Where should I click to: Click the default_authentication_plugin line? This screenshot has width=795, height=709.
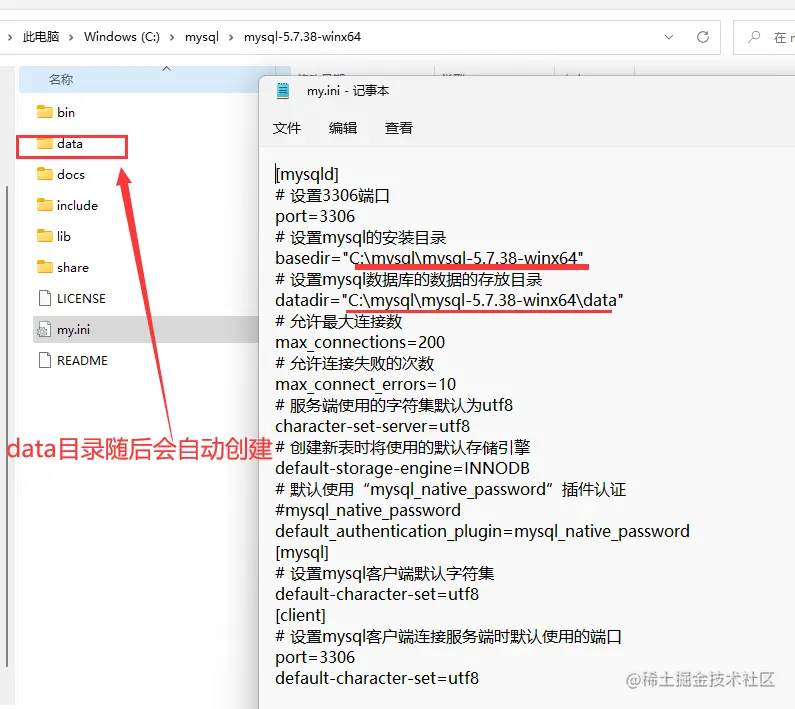point(482,531)
